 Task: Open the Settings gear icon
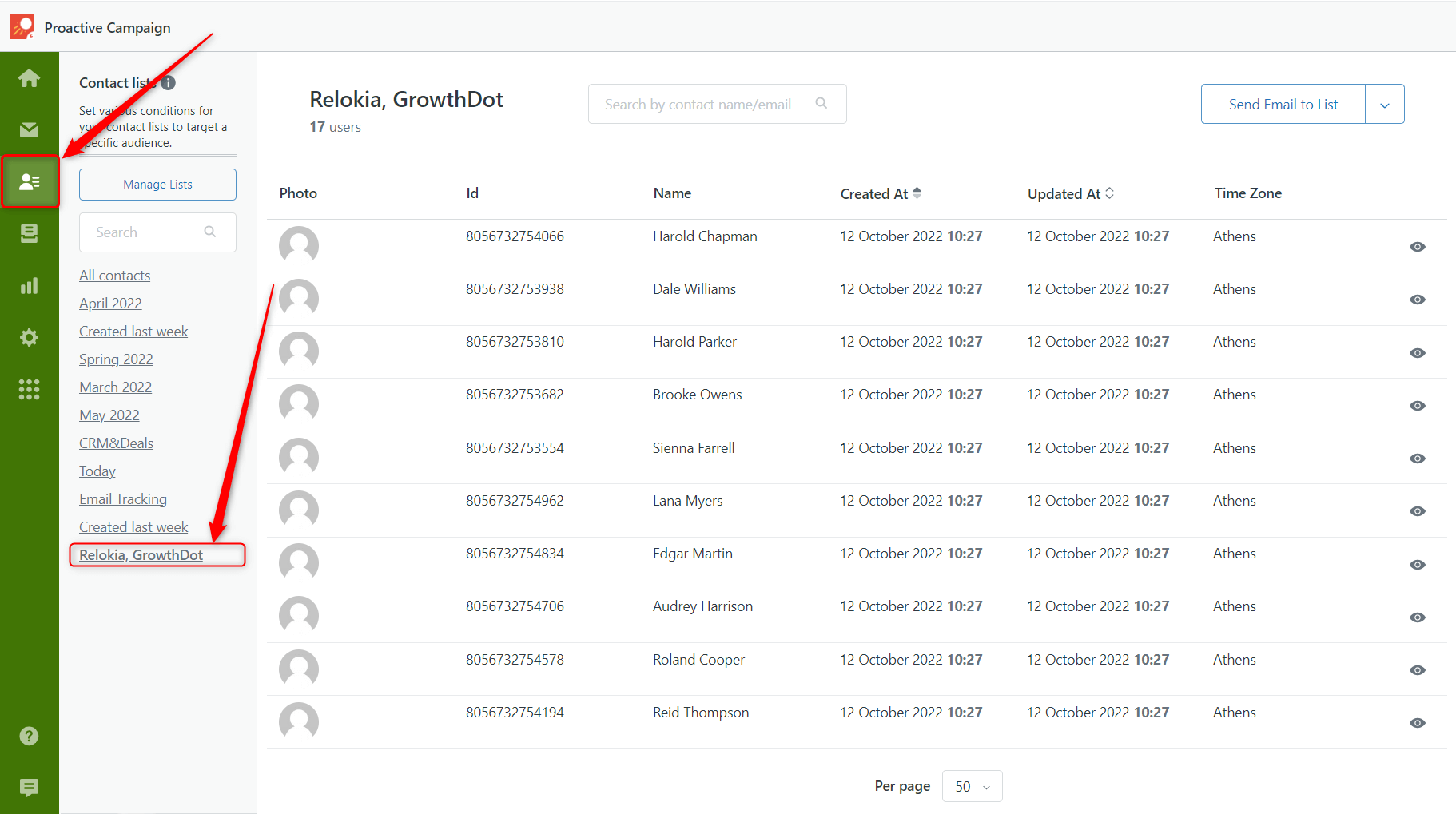(x=29, y=337)
